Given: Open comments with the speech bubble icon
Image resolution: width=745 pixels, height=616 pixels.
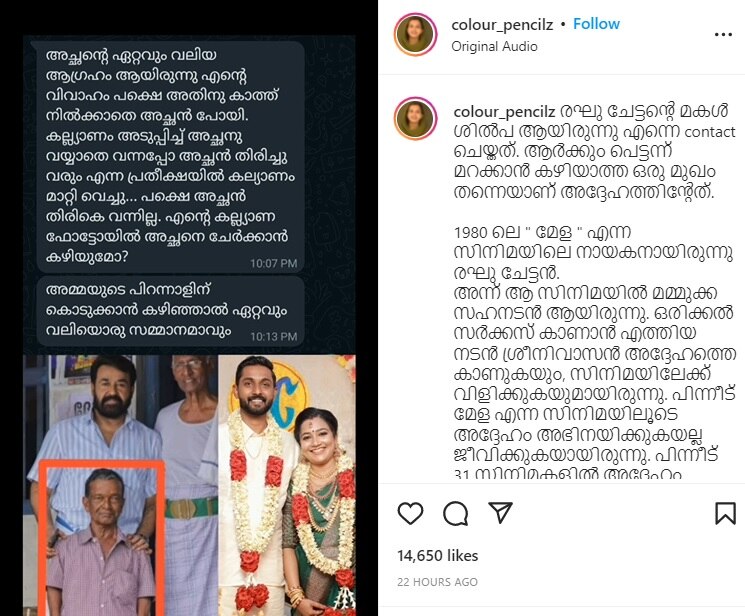Looking at the screenshot, I should click(455, 513).
